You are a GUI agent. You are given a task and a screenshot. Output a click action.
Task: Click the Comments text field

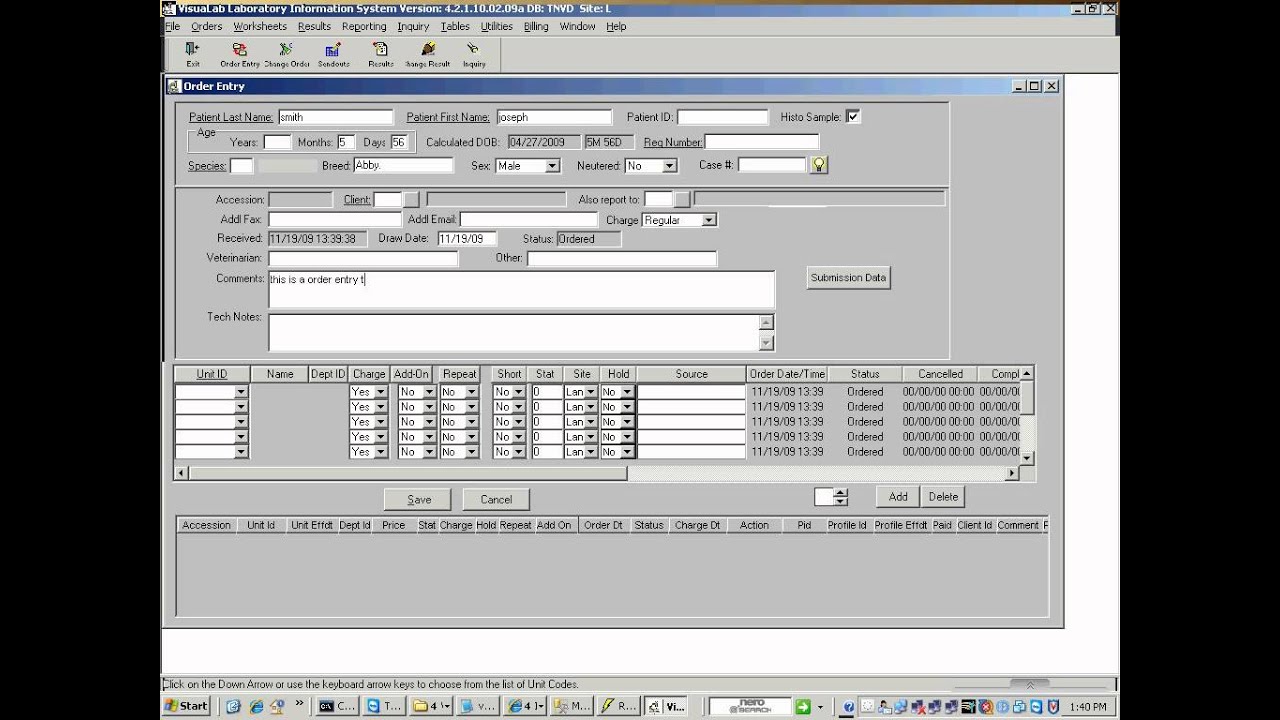pyautogui.click(x=521, y=289)
